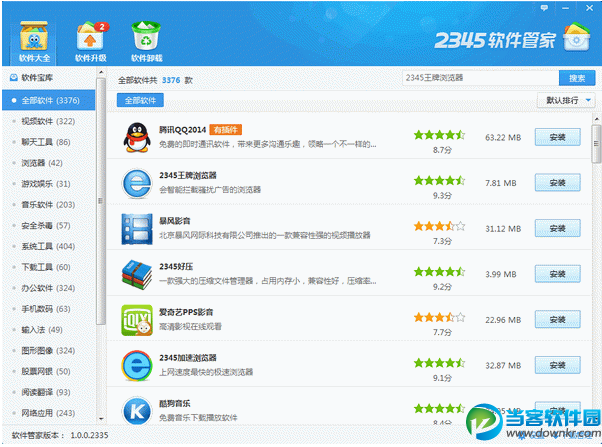Screen dimensions: 602x447
Task: Install 爱奇艺PPS影音 with 安装 button
Action: pos(557,320)
